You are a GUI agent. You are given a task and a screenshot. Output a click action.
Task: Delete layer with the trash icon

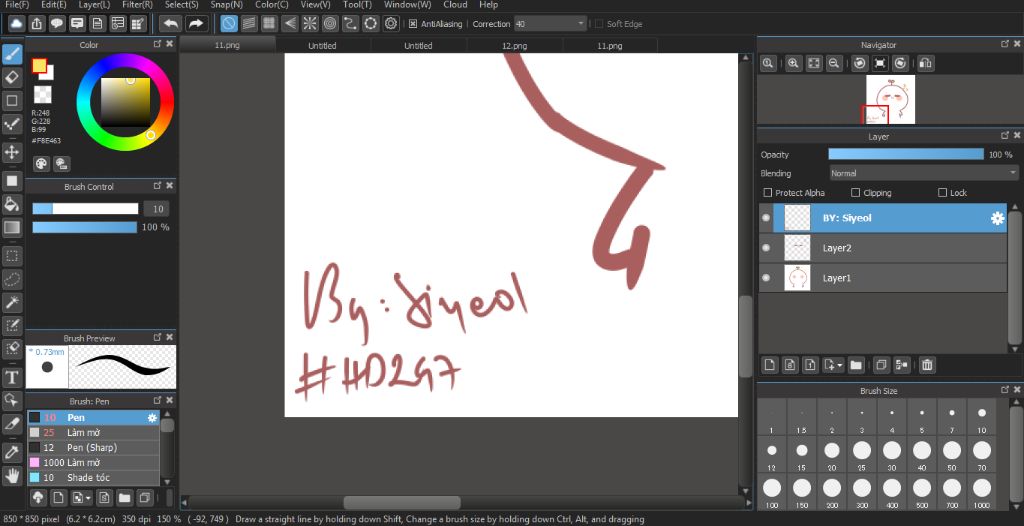point(927,365)
